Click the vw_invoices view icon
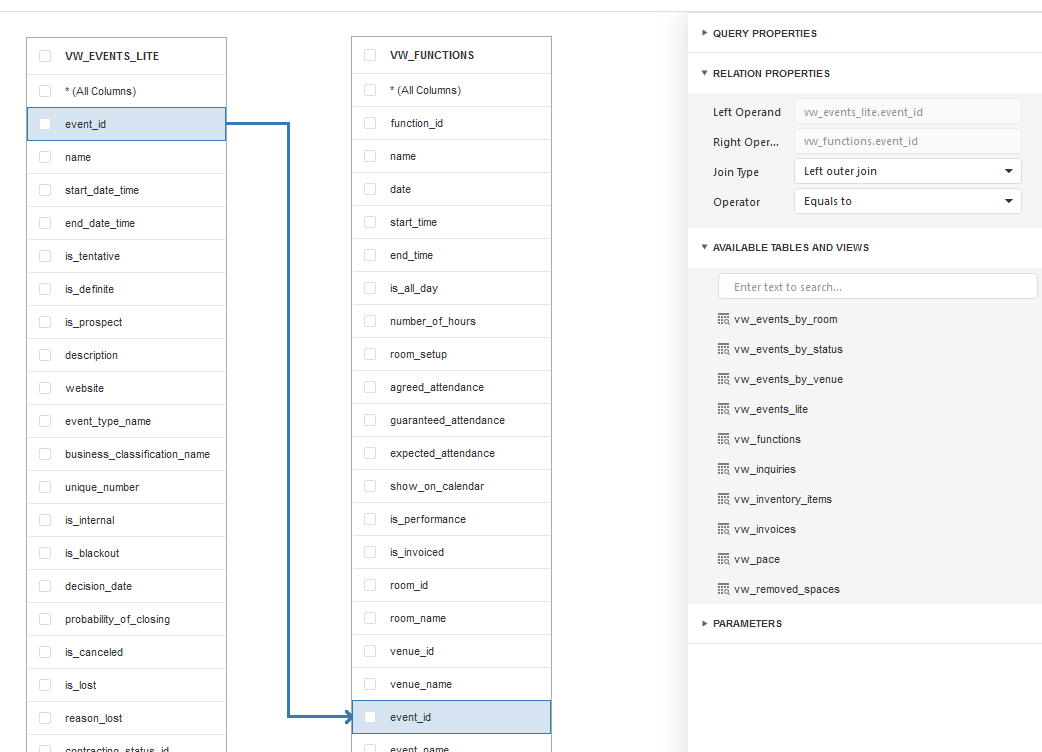Viewport: 1042px width, 752px height. point(723,529)
